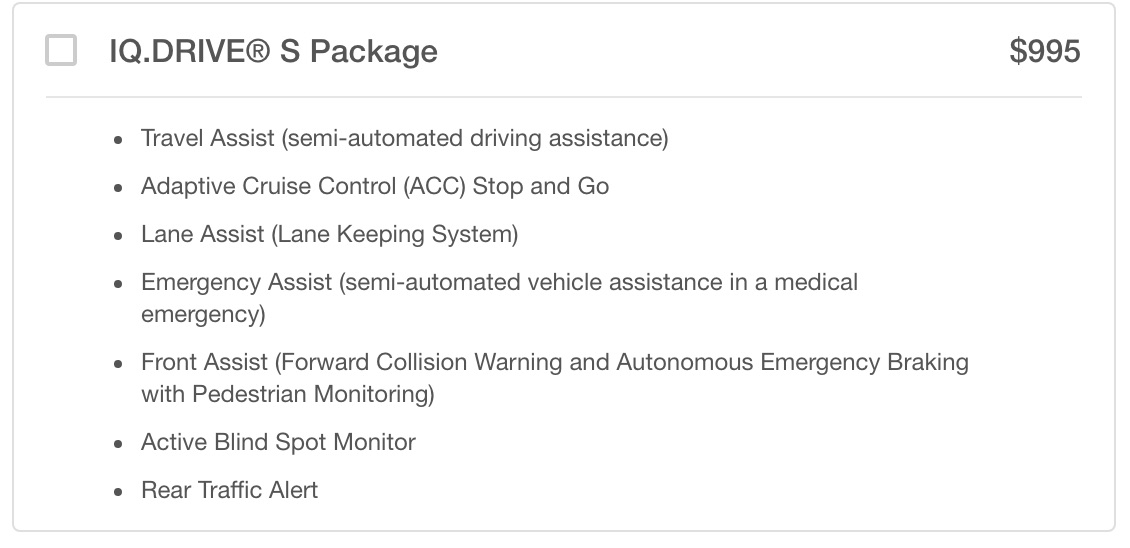Click the Adaptive Cruise Control list item
1130x548 pixels.
[374, 186]
